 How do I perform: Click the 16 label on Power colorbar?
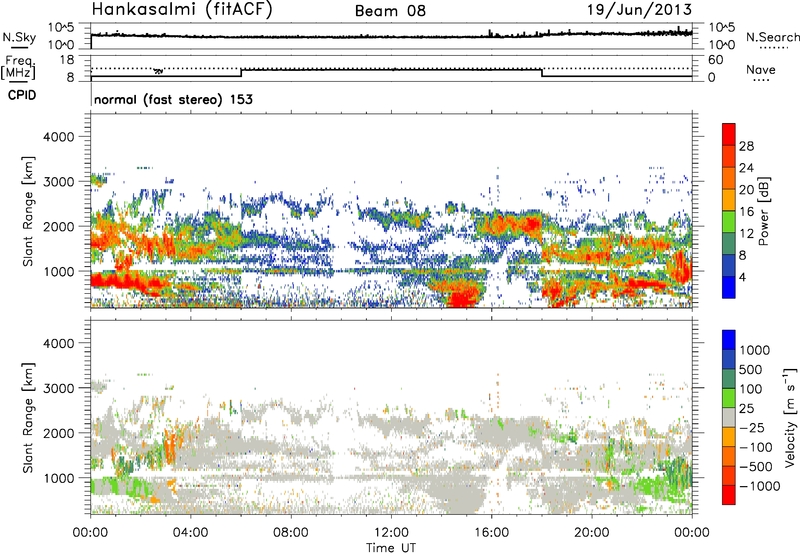point(746,212)
